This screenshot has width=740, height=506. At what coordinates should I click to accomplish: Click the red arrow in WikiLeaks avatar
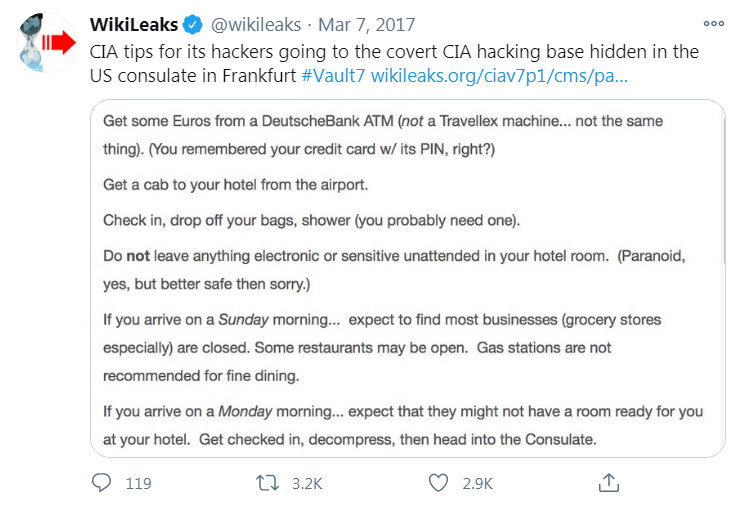(x=59, y=42)
